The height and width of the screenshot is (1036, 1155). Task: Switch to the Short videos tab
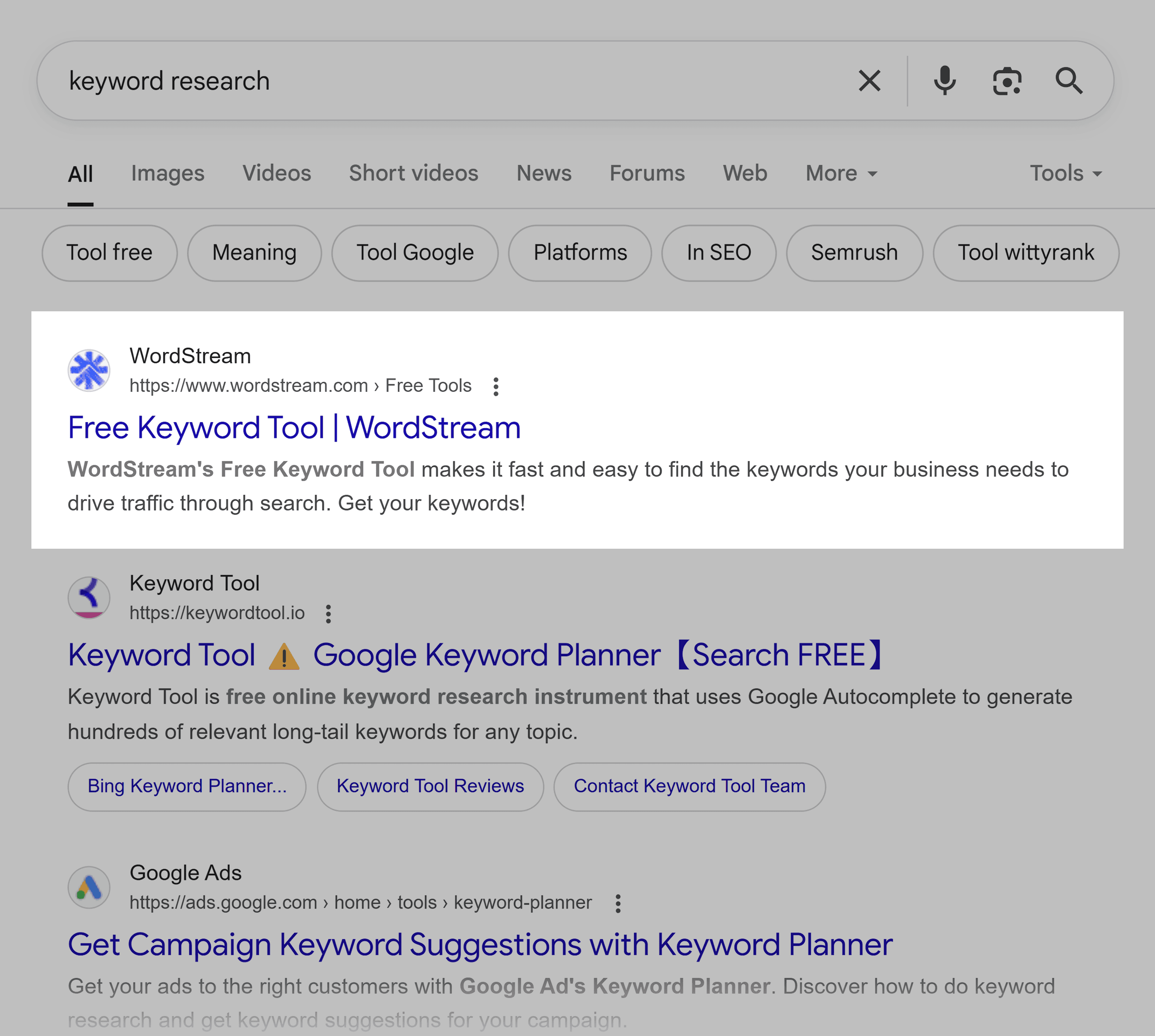(413, 173)
